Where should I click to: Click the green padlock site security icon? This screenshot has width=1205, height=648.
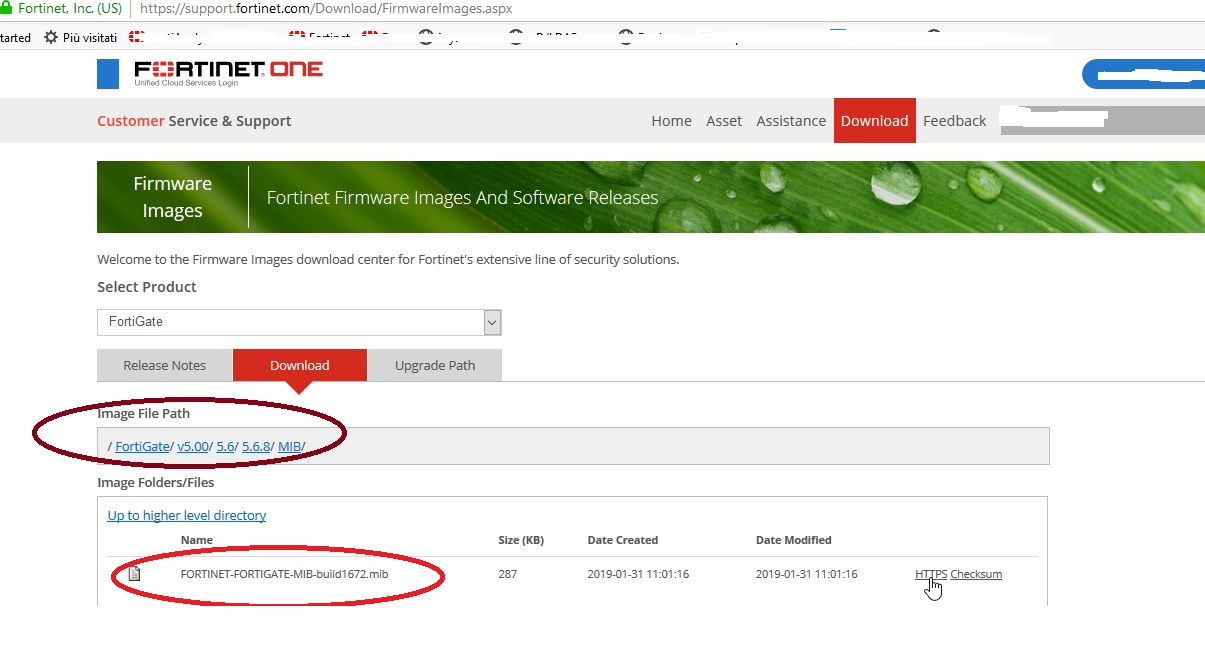(6, 8)
